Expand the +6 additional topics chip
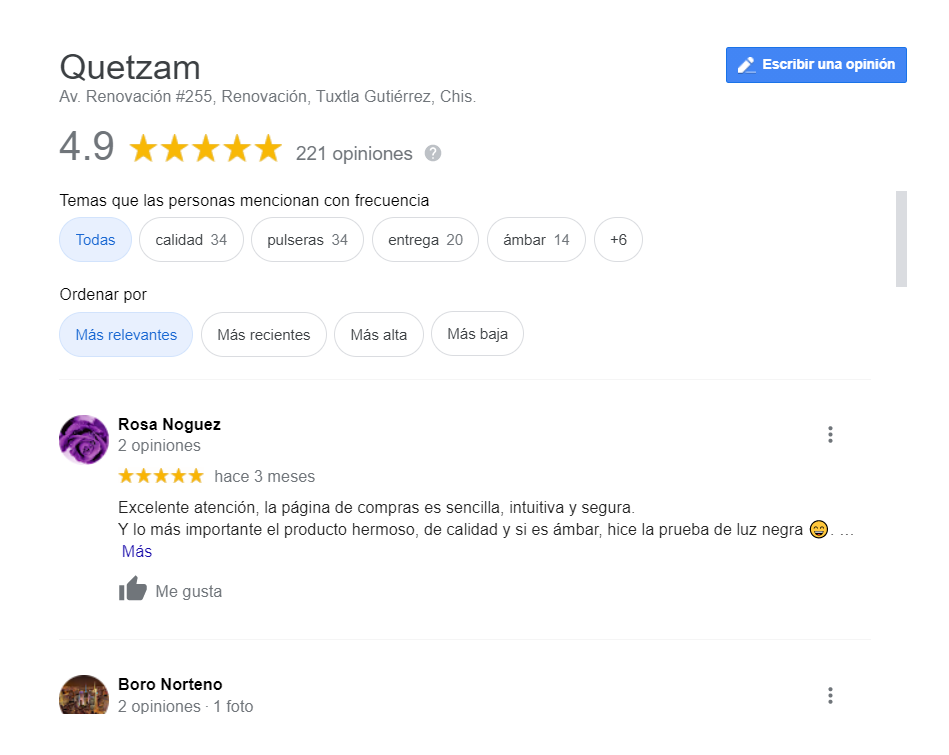Image resolution: width=949 pixels, height=755 pixels. pos(618,240)
